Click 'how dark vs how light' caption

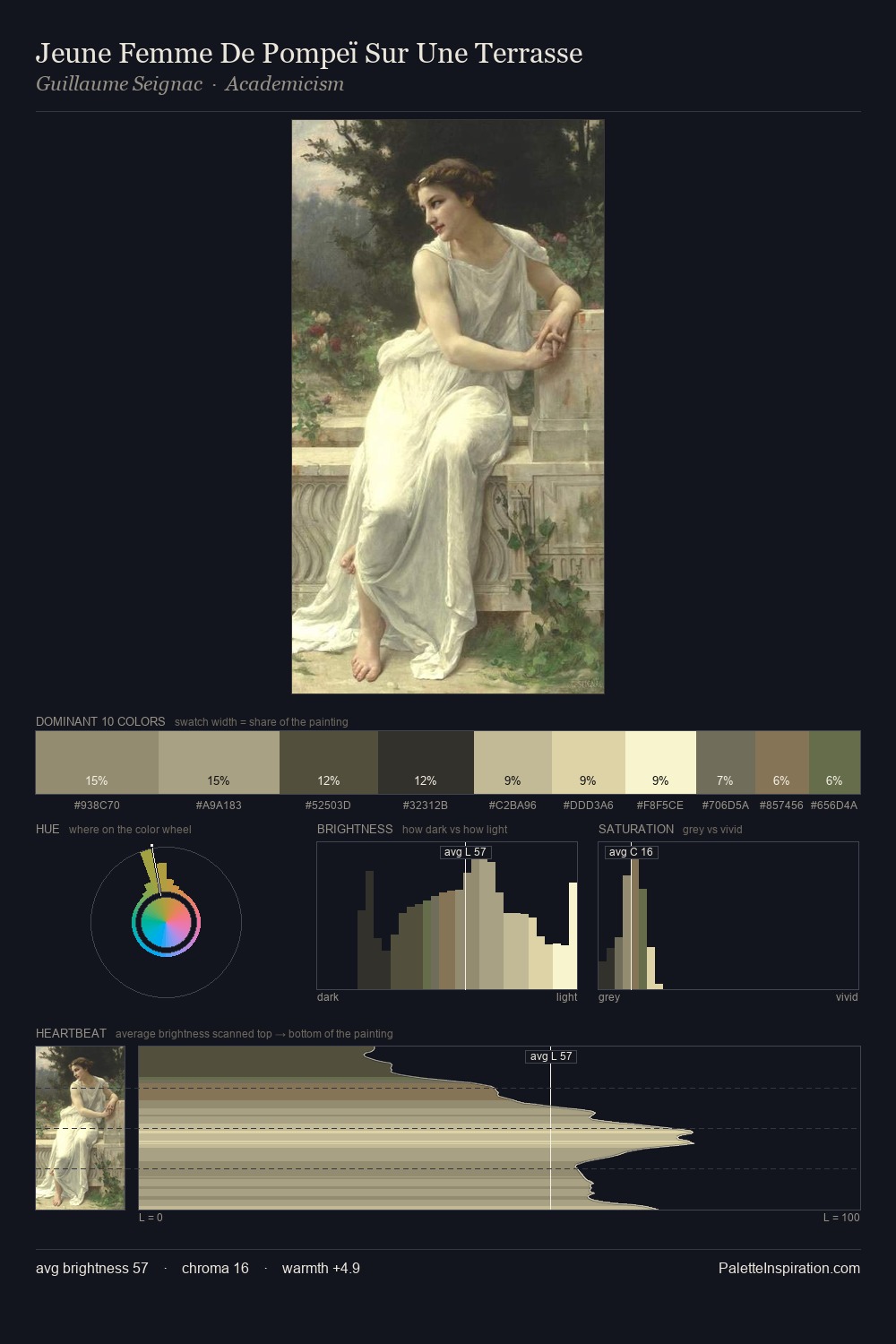point(455,830)
